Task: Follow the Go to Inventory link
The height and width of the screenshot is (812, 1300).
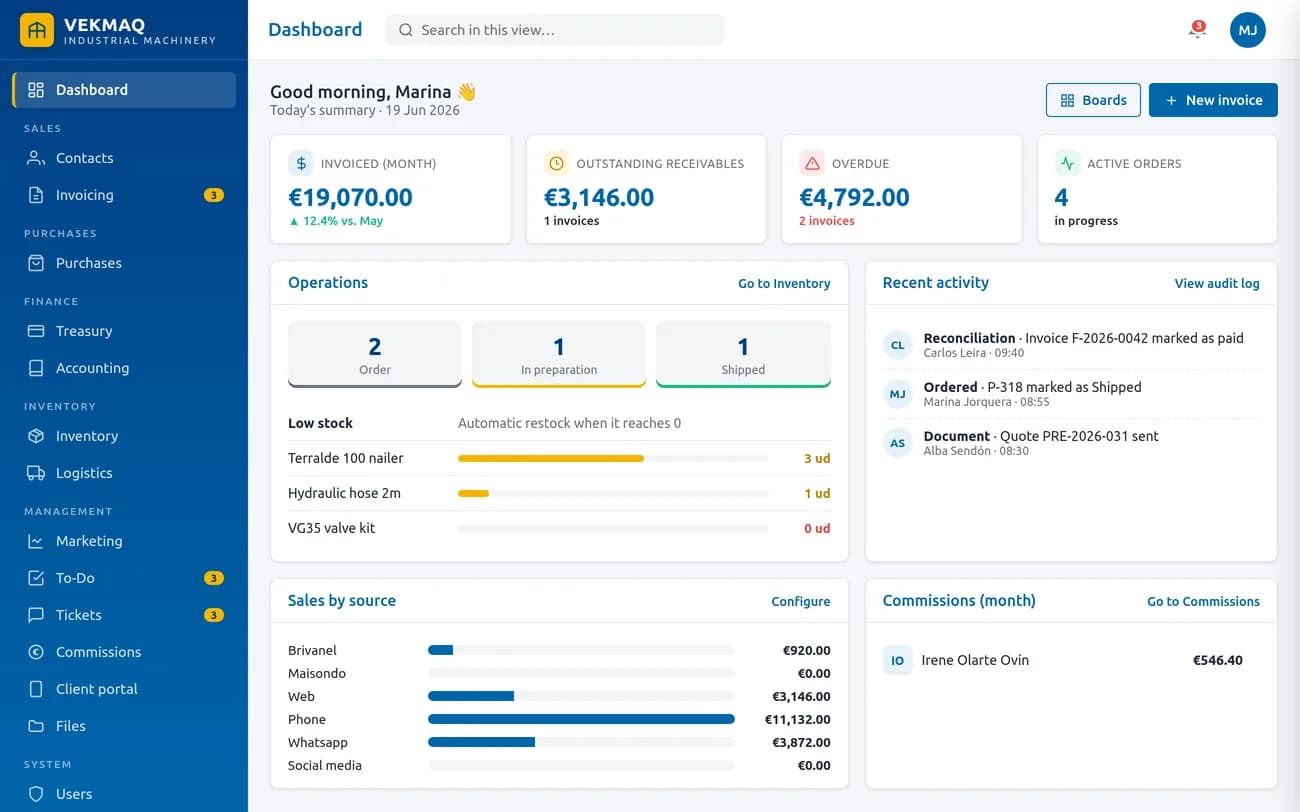Action: pos(784,284)
